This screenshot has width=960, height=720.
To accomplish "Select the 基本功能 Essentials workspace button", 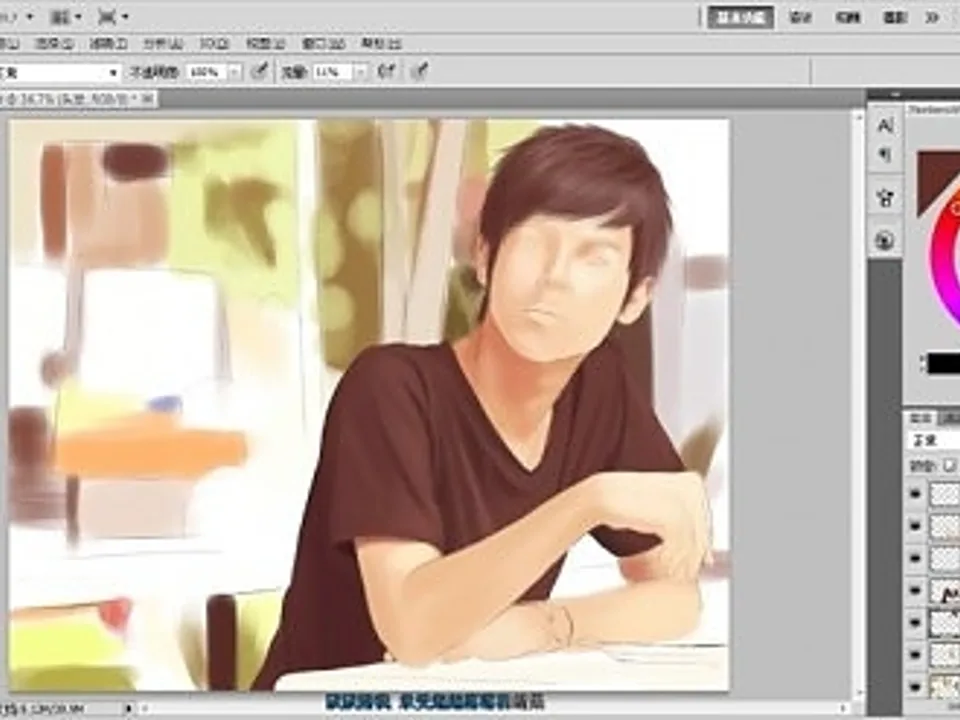I will click(740, 17).
